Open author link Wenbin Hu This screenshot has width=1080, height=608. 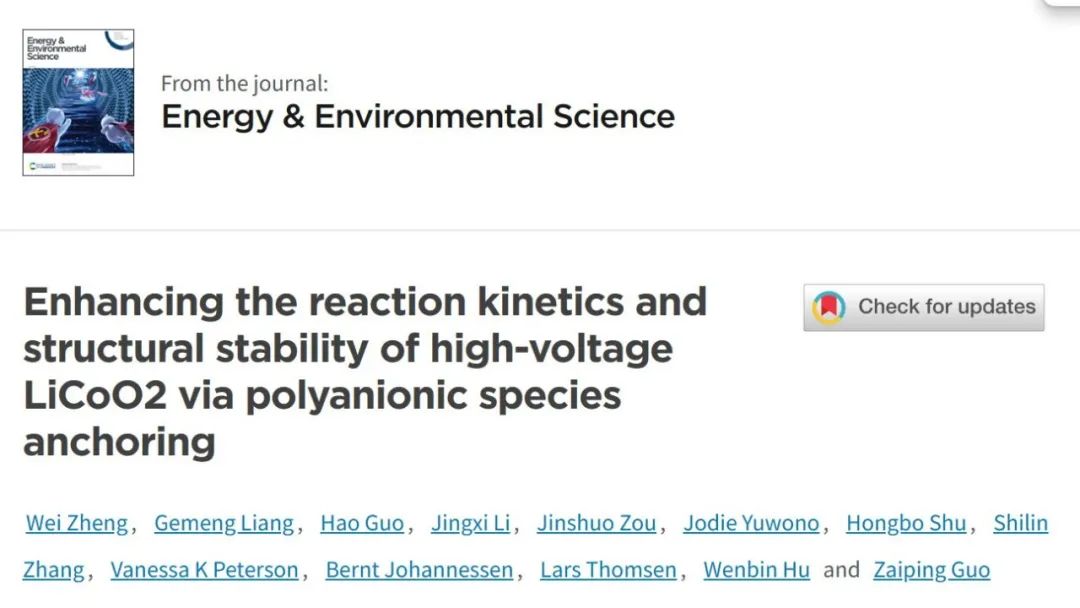pos(756,570)
